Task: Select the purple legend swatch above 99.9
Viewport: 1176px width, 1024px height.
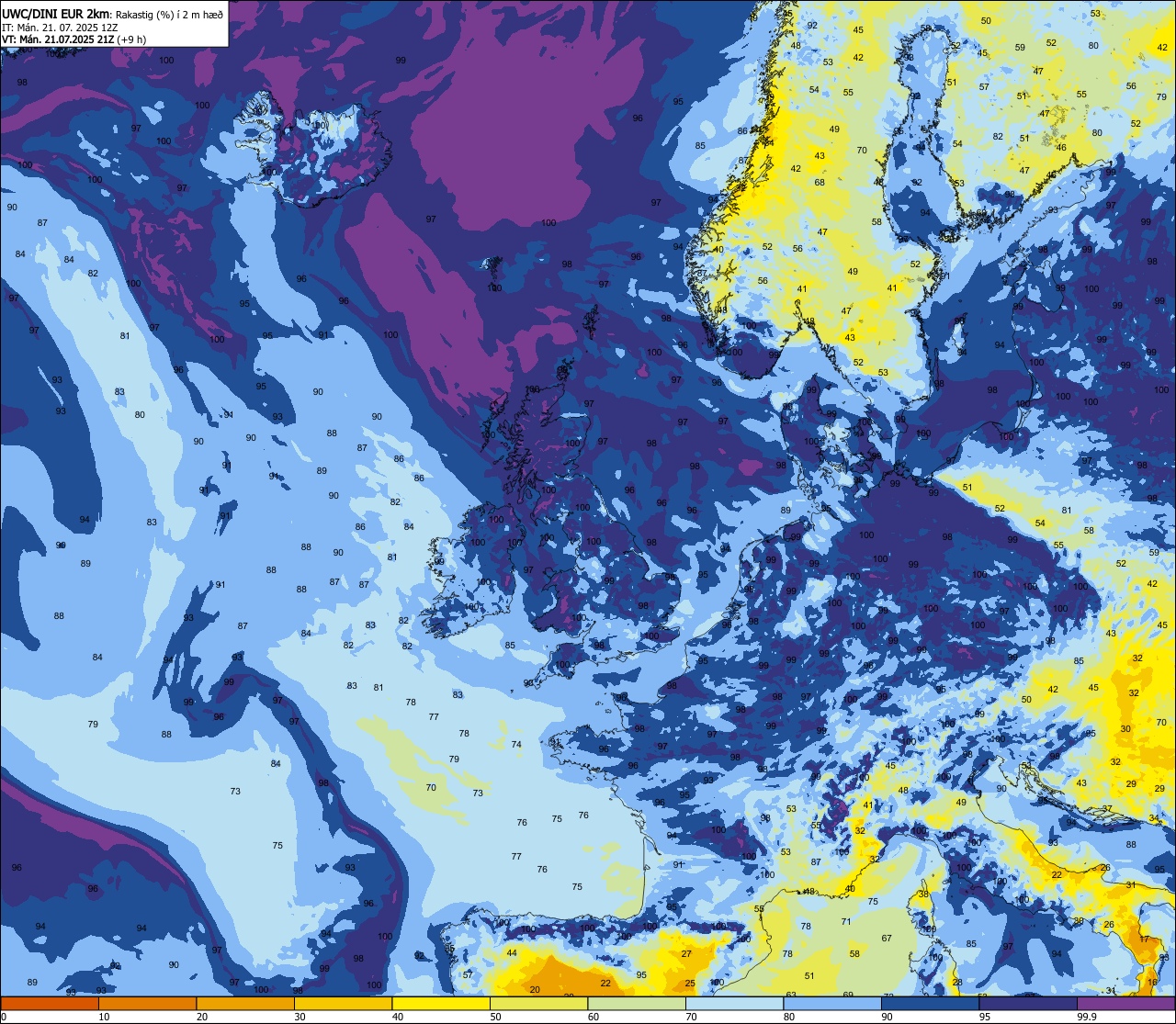Action: 1125,1003
